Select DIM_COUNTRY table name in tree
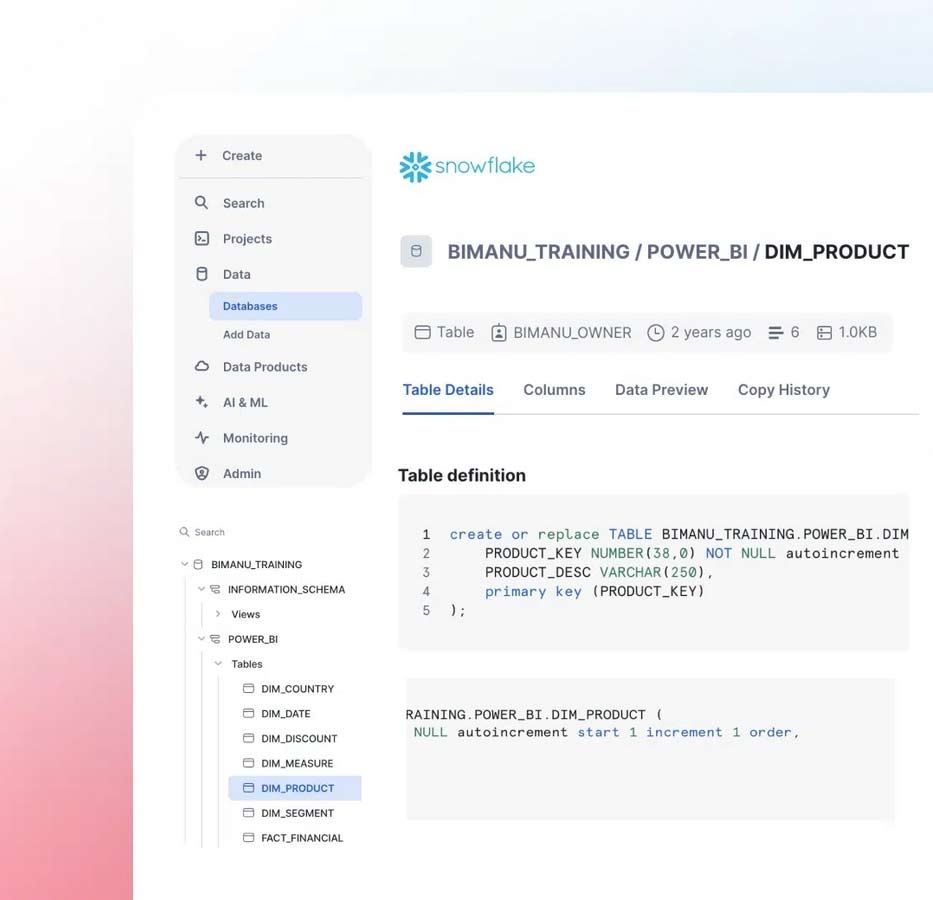 pyautogui.click(x=298, y=689)
